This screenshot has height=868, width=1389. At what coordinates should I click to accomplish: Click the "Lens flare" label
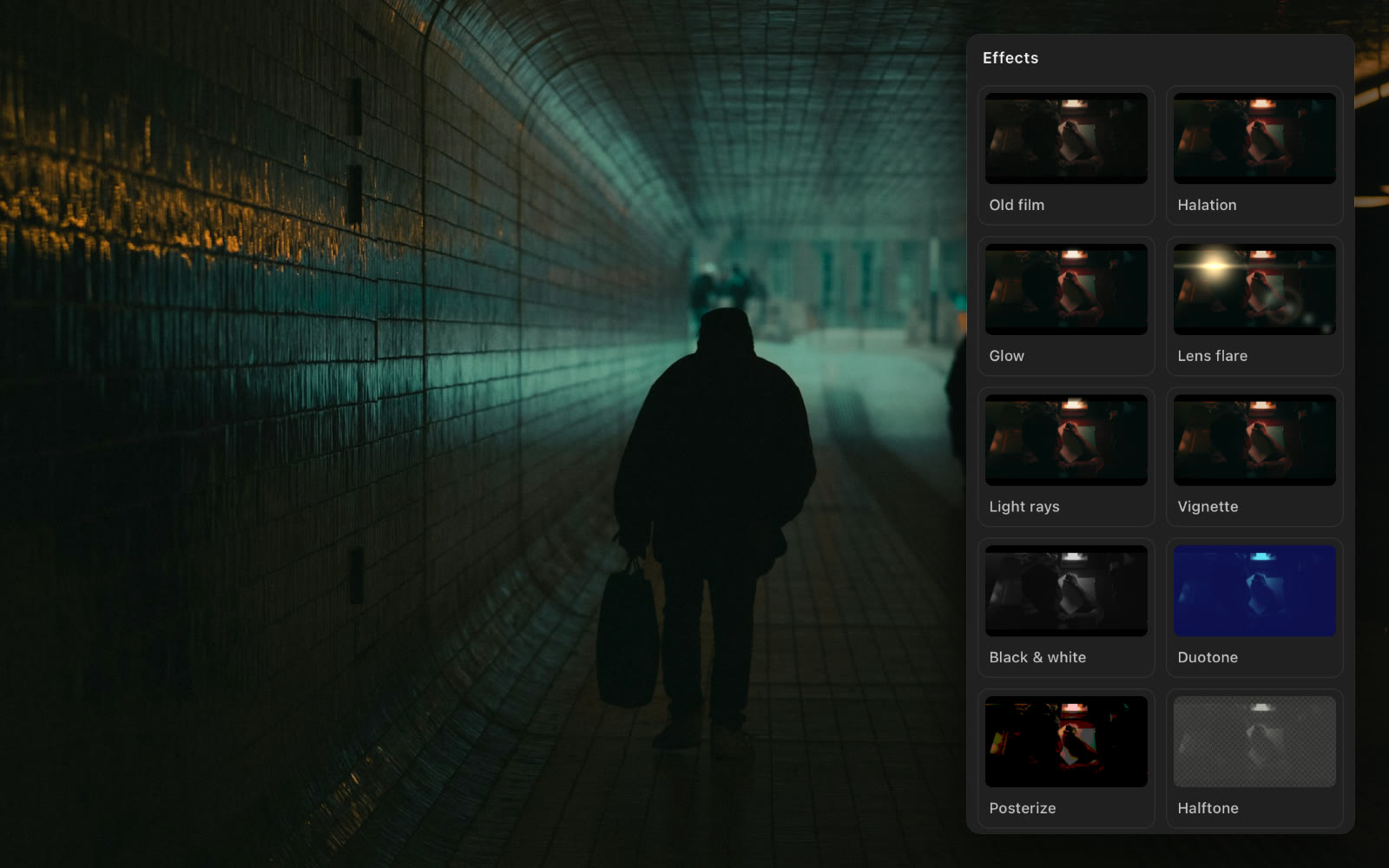[x=1212, y=356]
